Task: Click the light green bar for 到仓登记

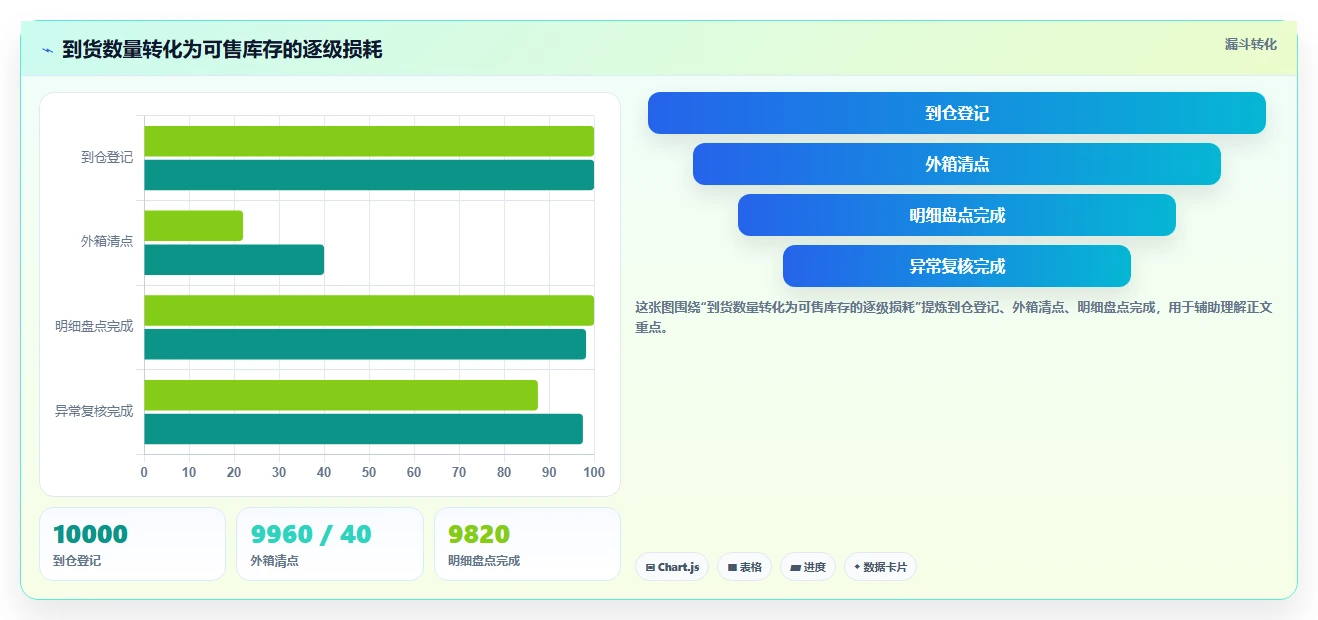Action: tap(369, 141)
